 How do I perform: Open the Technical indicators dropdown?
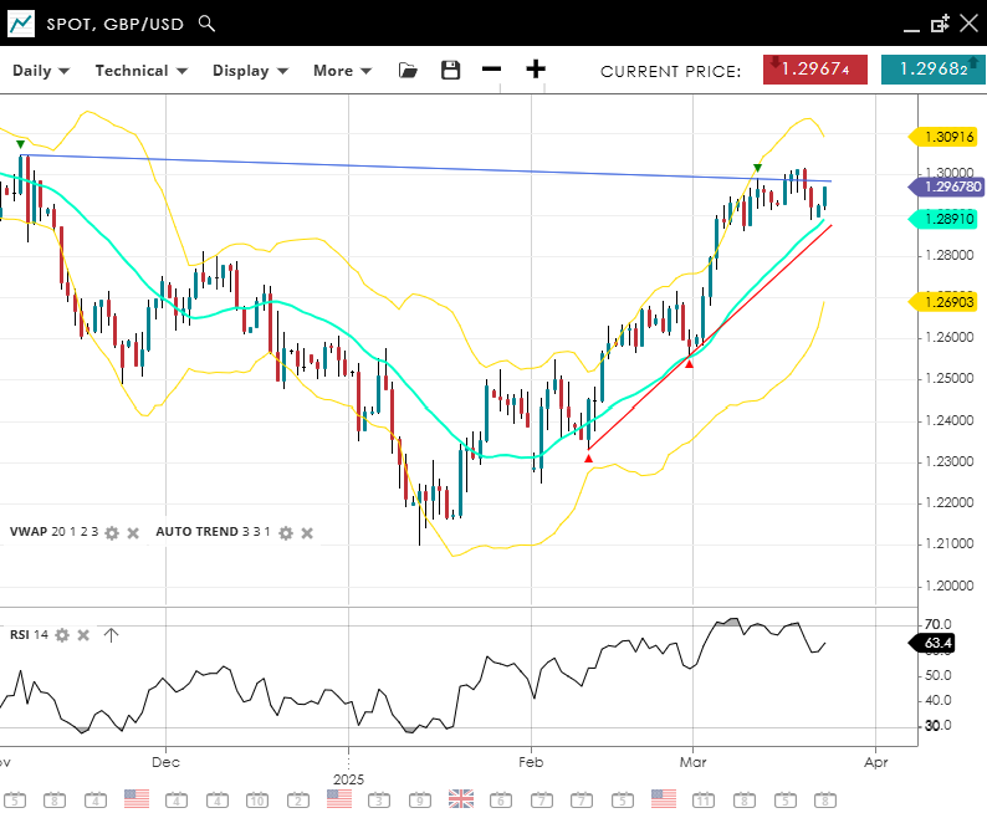pos(141,71)
